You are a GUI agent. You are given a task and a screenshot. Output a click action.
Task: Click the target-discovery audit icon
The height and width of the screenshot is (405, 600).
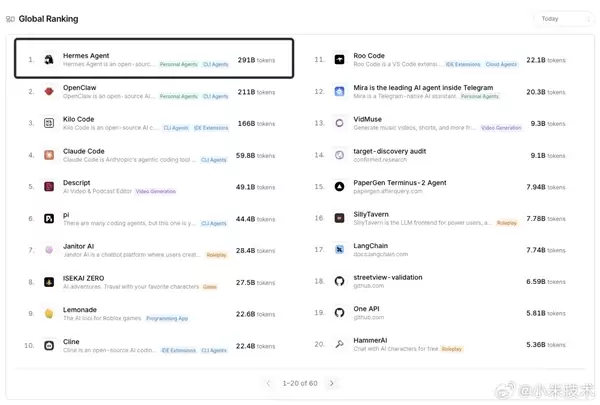339,155
